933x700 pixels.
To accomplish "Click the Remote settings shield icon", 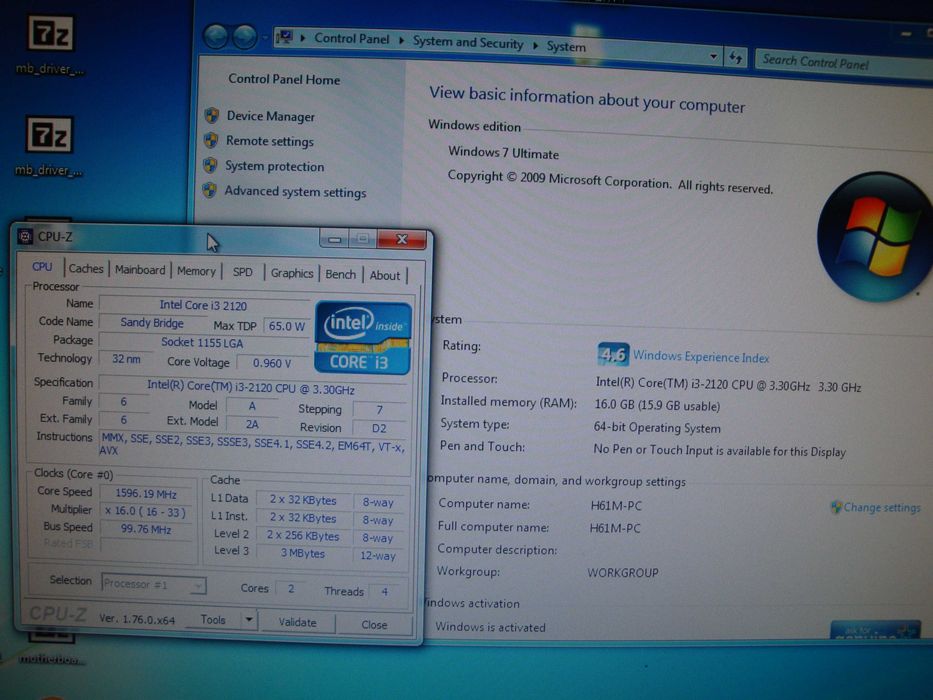I will tap(211, 140).
